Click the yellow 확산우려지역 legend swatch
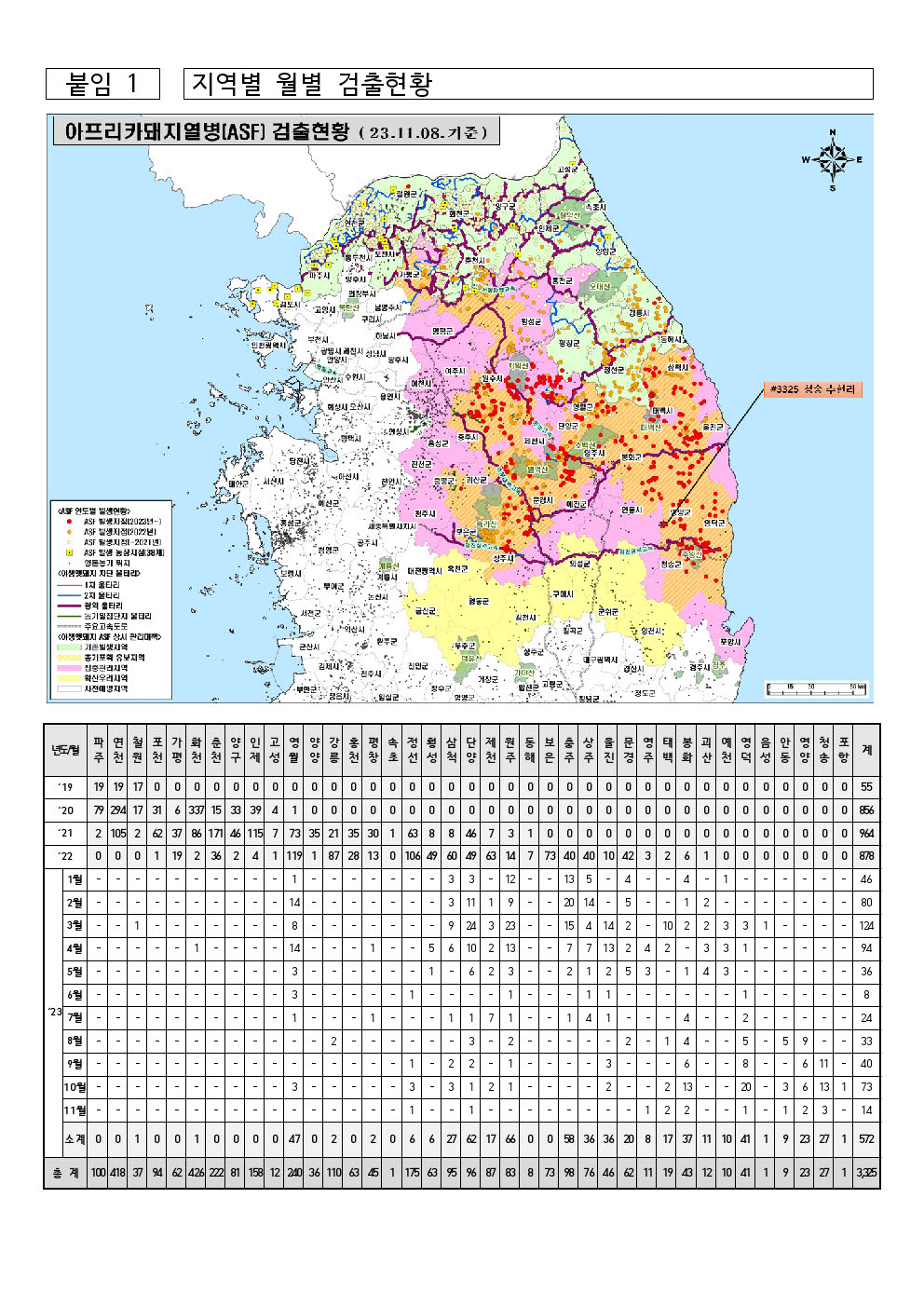 pyautogui.click(x=70, y=678)
